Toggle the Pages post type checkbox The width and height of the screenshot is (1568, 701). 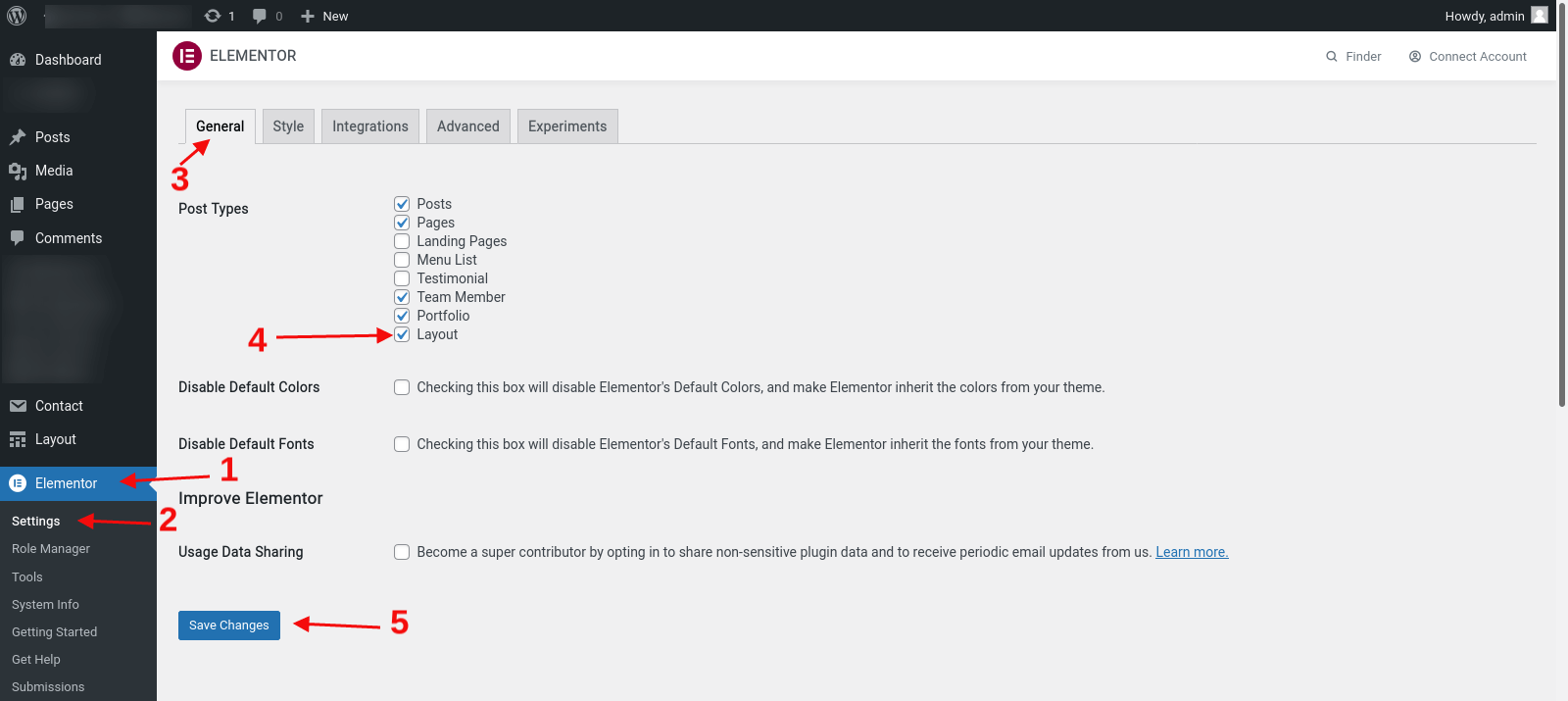coord(402,223)
